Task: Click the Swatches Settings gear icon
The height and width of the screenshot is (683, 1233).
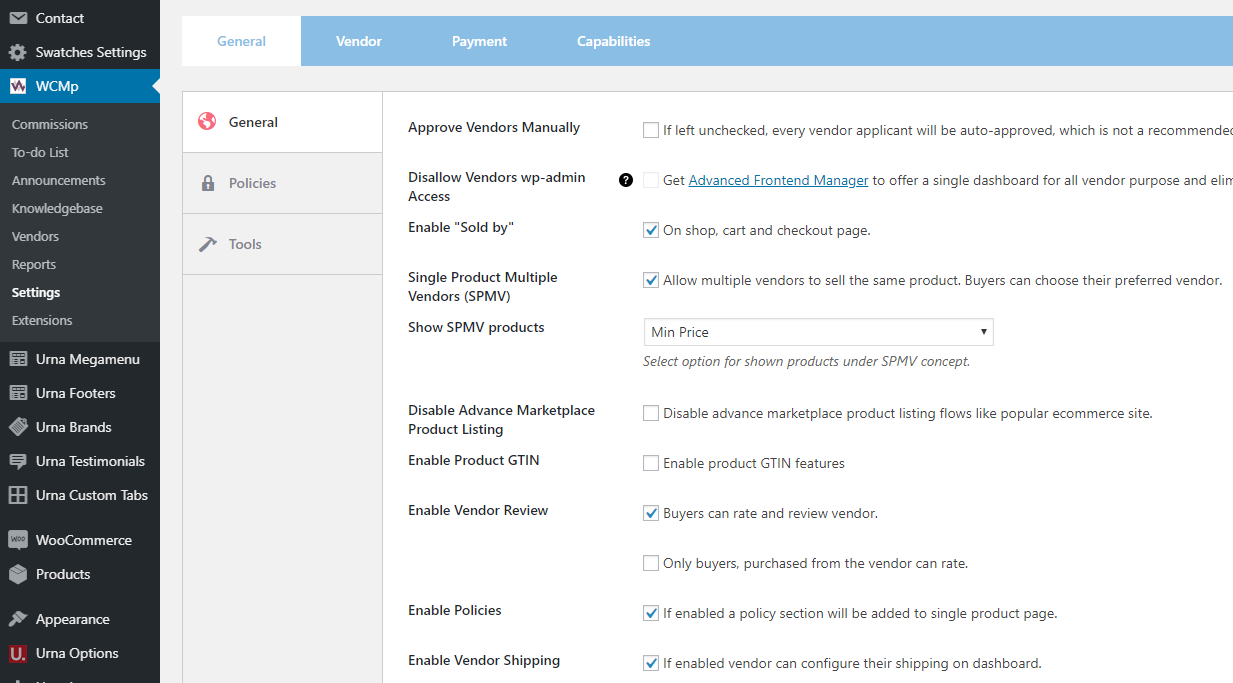Action: (x=18, y=52)
